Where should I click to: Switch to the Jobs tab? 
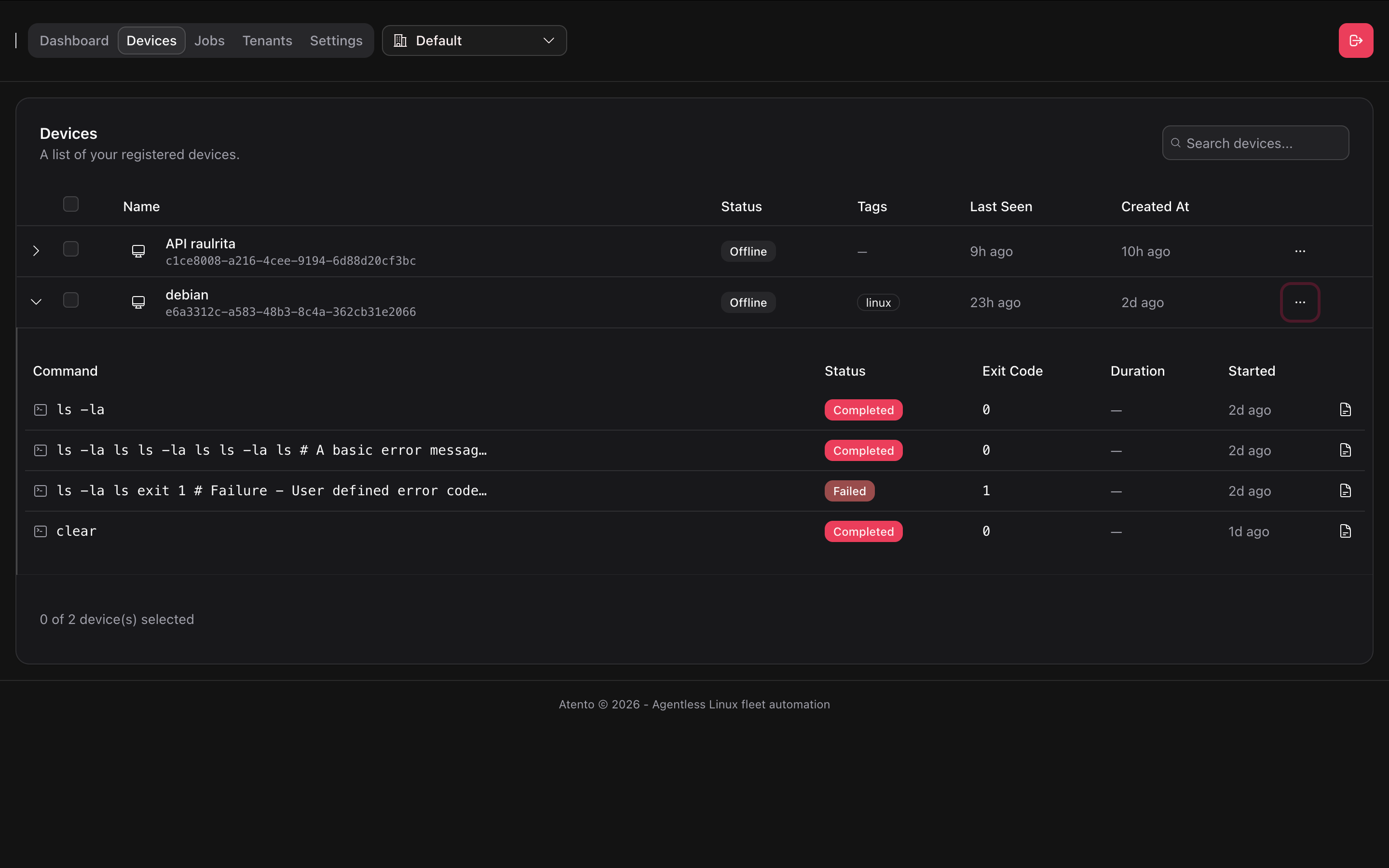pyautogui.click(x=209, y=40)
